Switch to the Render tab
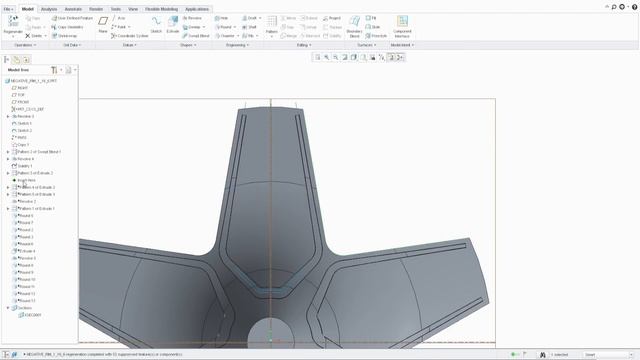 point(96,9)
